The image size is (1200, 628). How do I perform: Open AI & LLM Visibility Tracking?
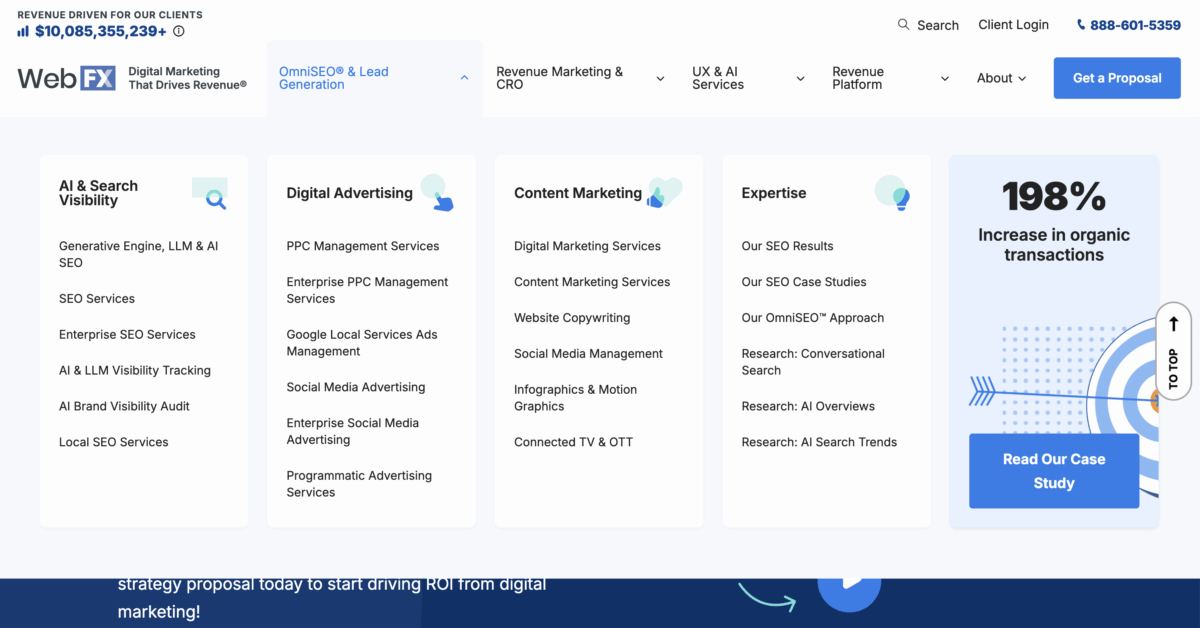coord(135,370)
